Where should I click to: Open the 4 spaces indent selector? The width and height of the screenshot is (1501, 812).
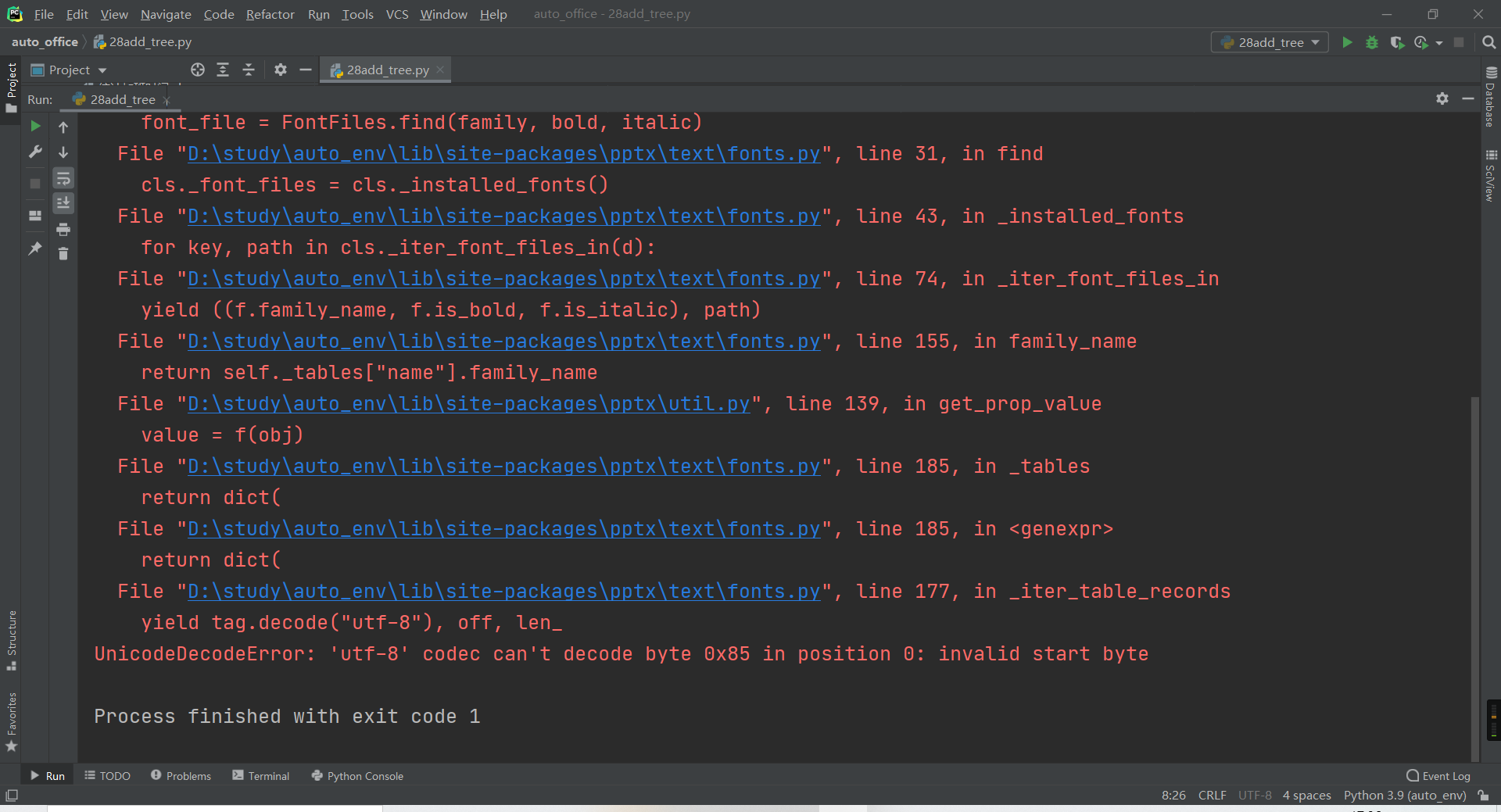pyautogui.click(x=1306, y=796)
